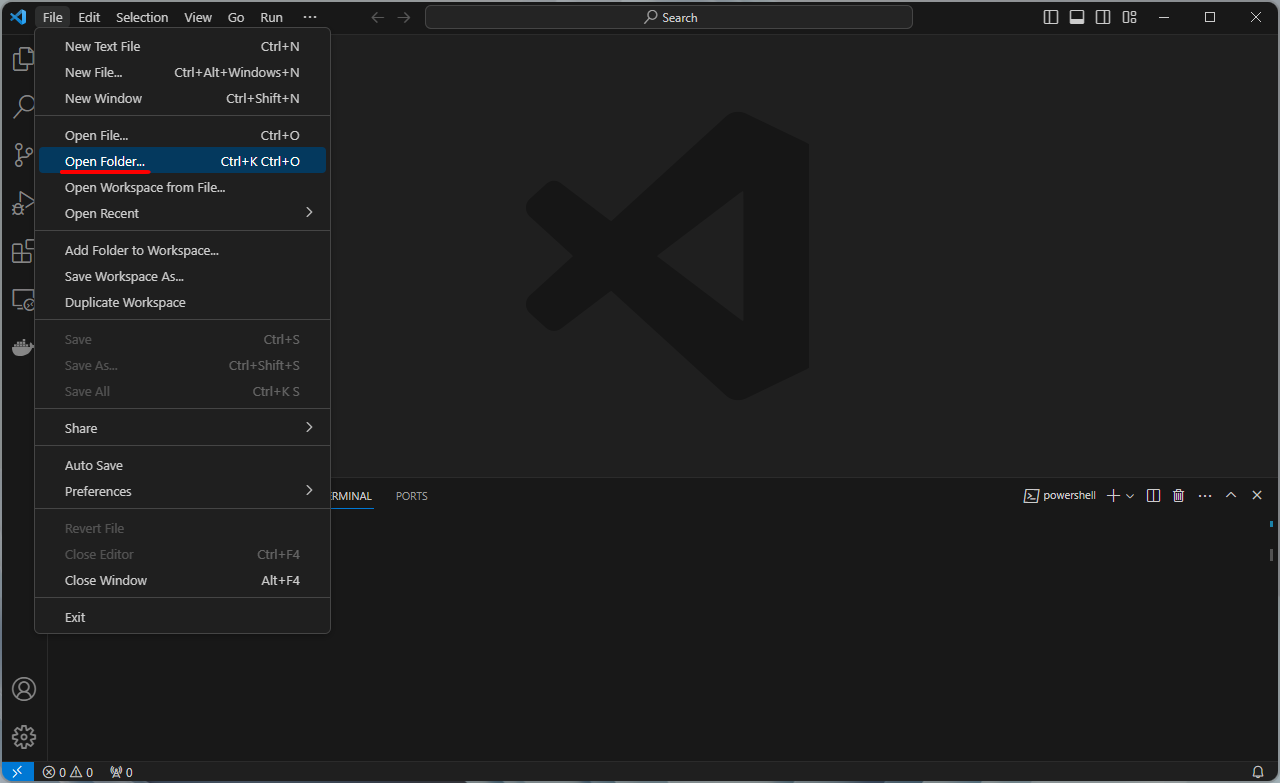Click the forwarded ports status item
Viewport: 1280px width, 783px height.
pos(121,772)
